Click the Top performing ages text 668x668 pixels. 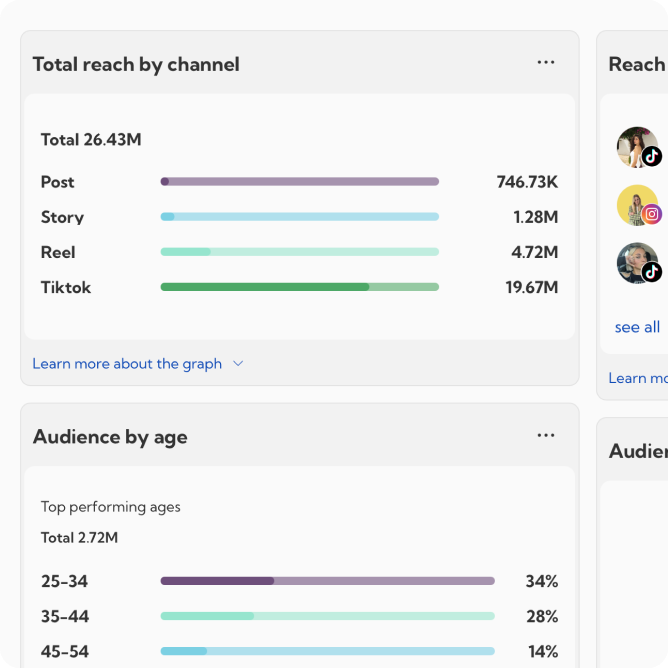tap(111, 507)
